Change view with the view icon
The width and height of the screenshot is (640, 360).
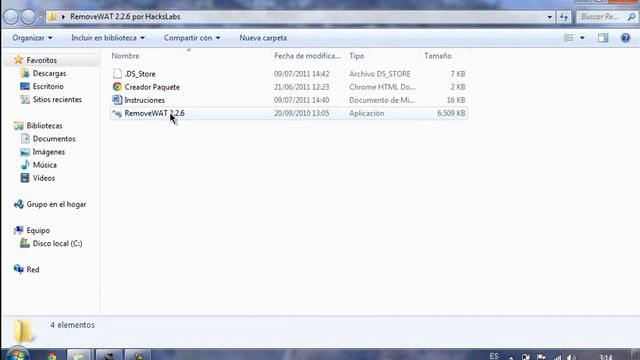(569, 38)
